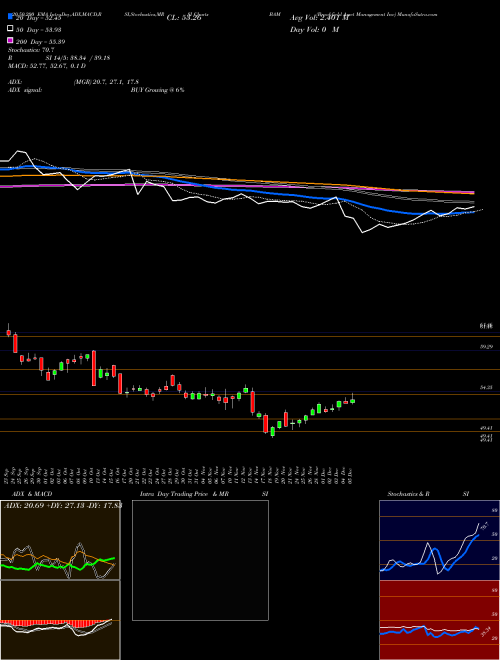500x660 pixels.
Task: Select the ADX signal label
Action: (x=25, y=90)
